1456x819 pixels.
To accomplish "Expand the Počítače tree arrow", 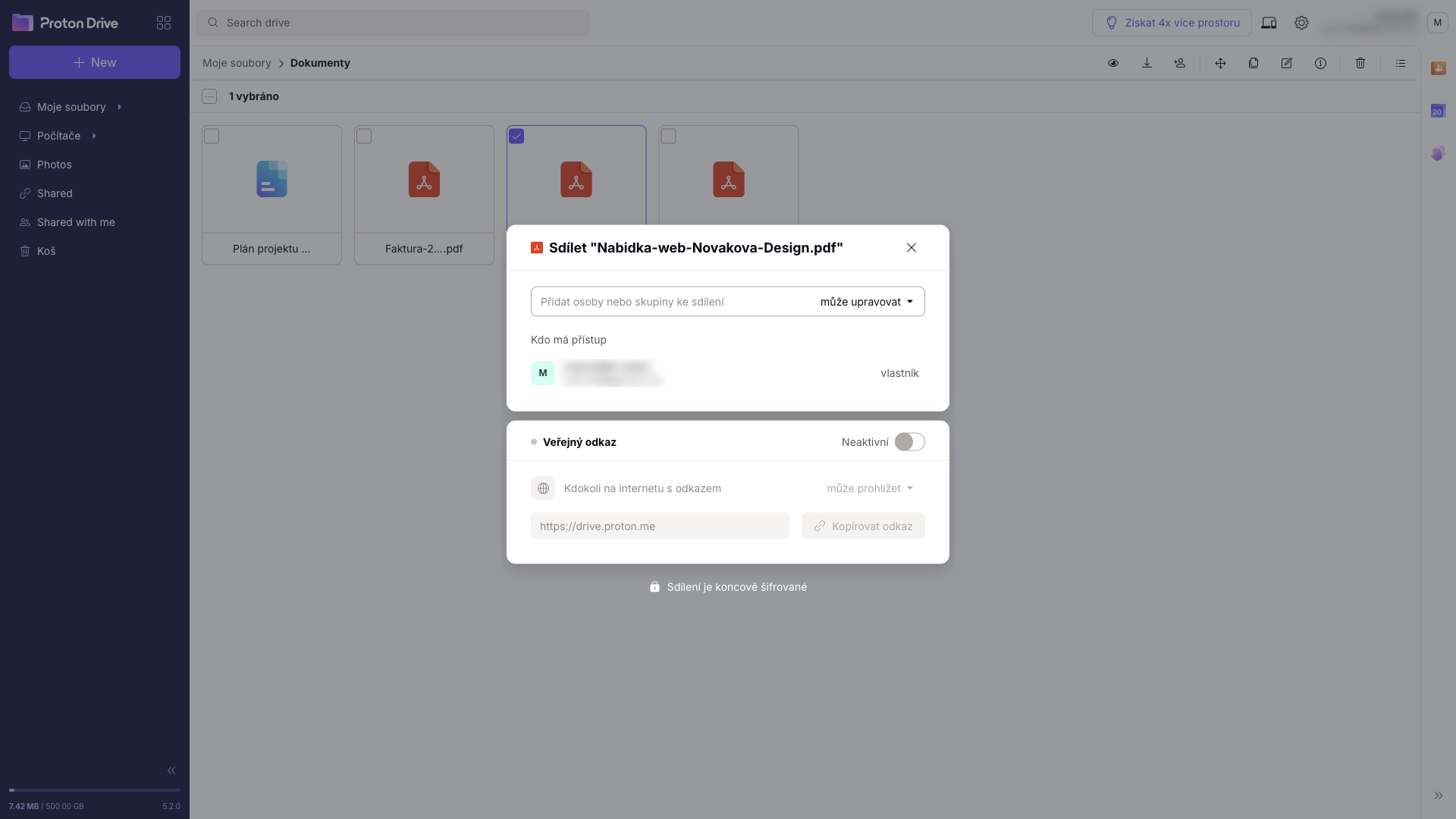I will click(94, 136).
